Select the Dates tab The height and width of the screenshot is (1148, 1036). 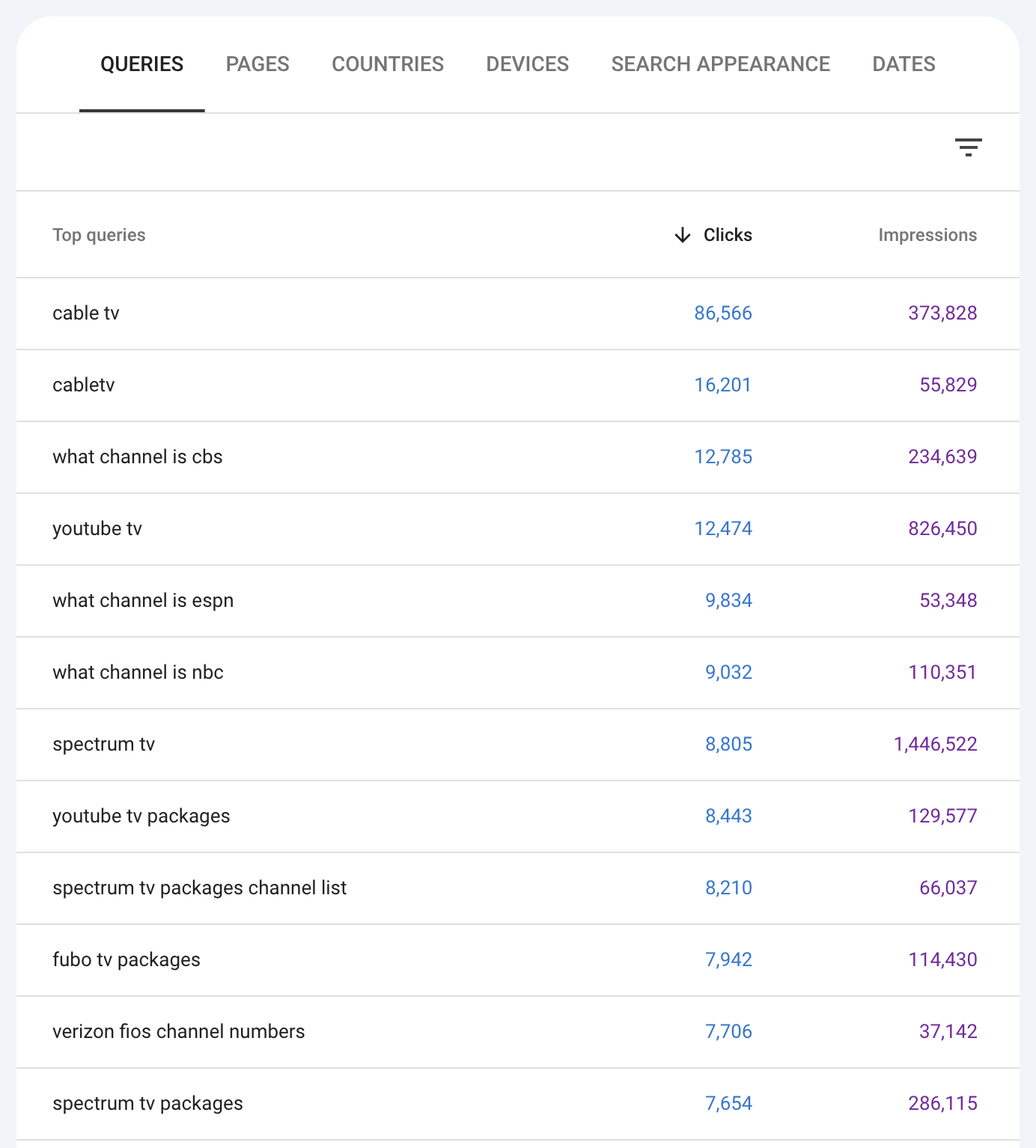tap(904, 64)
